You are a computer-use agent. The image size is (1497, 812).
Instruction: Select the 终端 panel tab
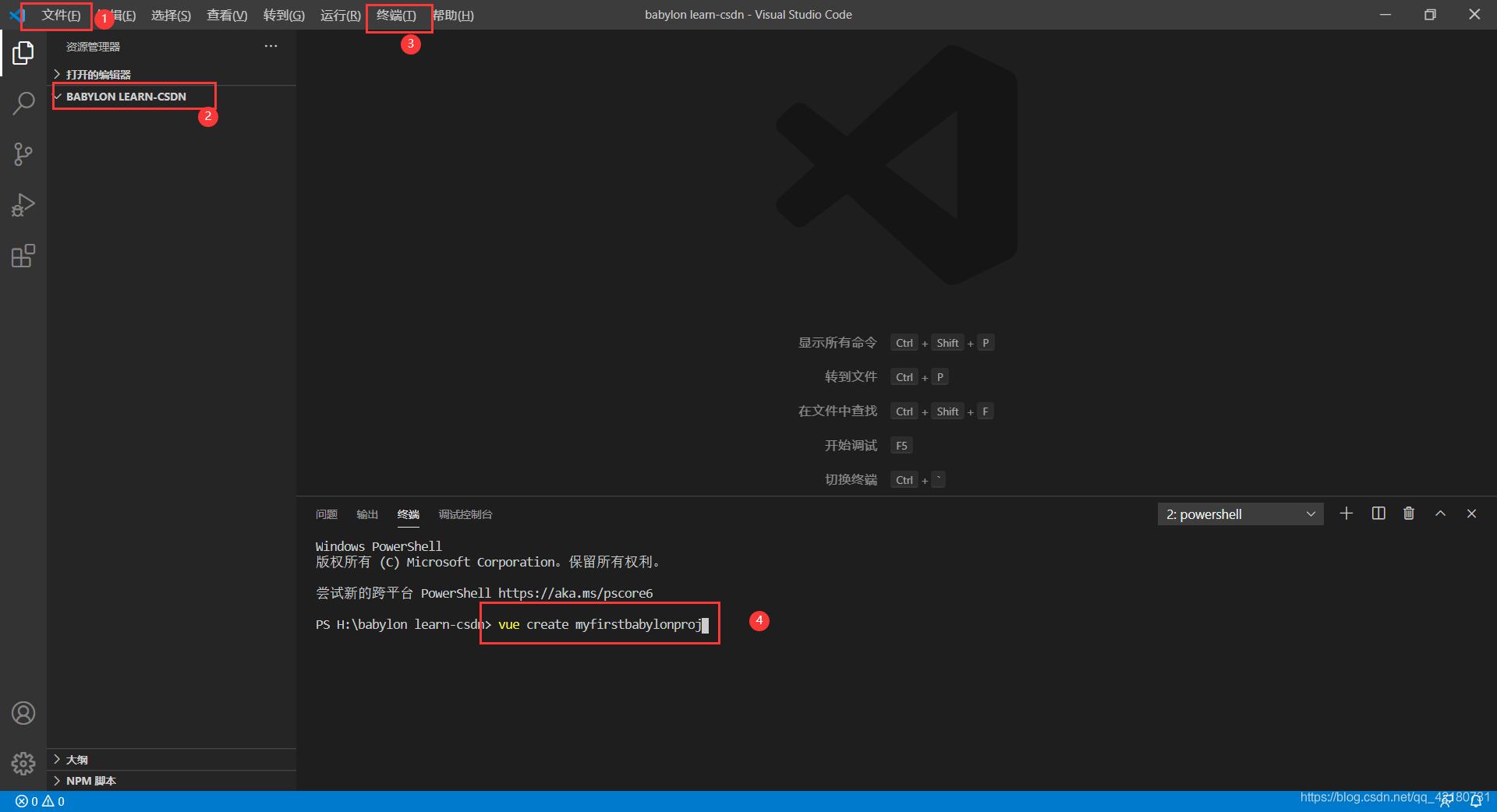click(409, 514)
